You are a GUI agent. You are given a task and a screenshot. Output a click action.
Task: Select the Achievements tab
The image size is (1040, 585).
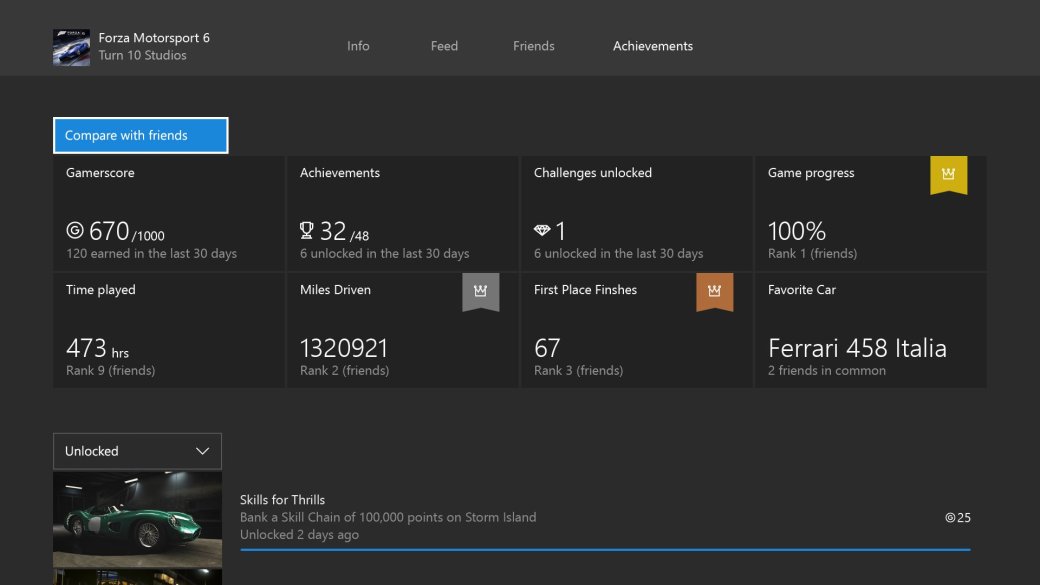653,46
